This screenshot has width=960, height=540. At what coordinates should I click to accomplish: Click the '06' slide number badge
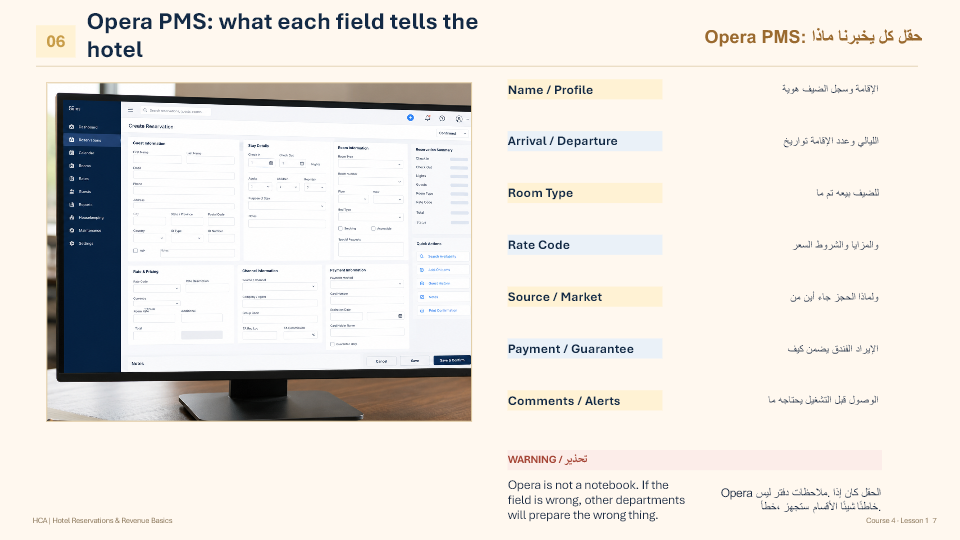pyautogui.click(x=56, y=41)
